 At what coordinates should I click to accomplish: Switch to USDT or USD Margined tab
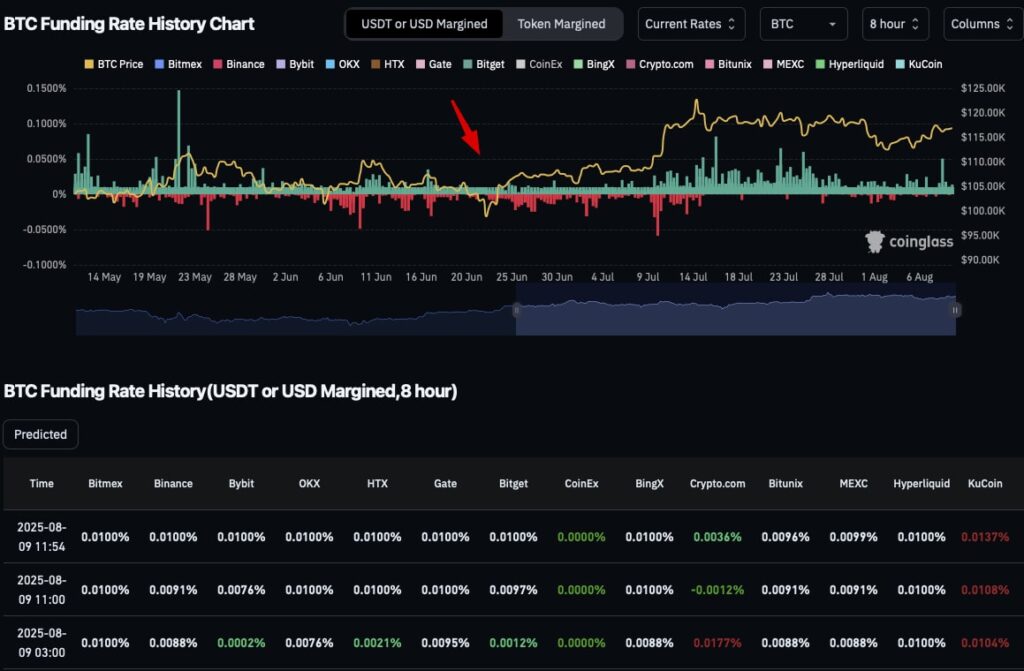pyautogui.click(x=424, y=24)
